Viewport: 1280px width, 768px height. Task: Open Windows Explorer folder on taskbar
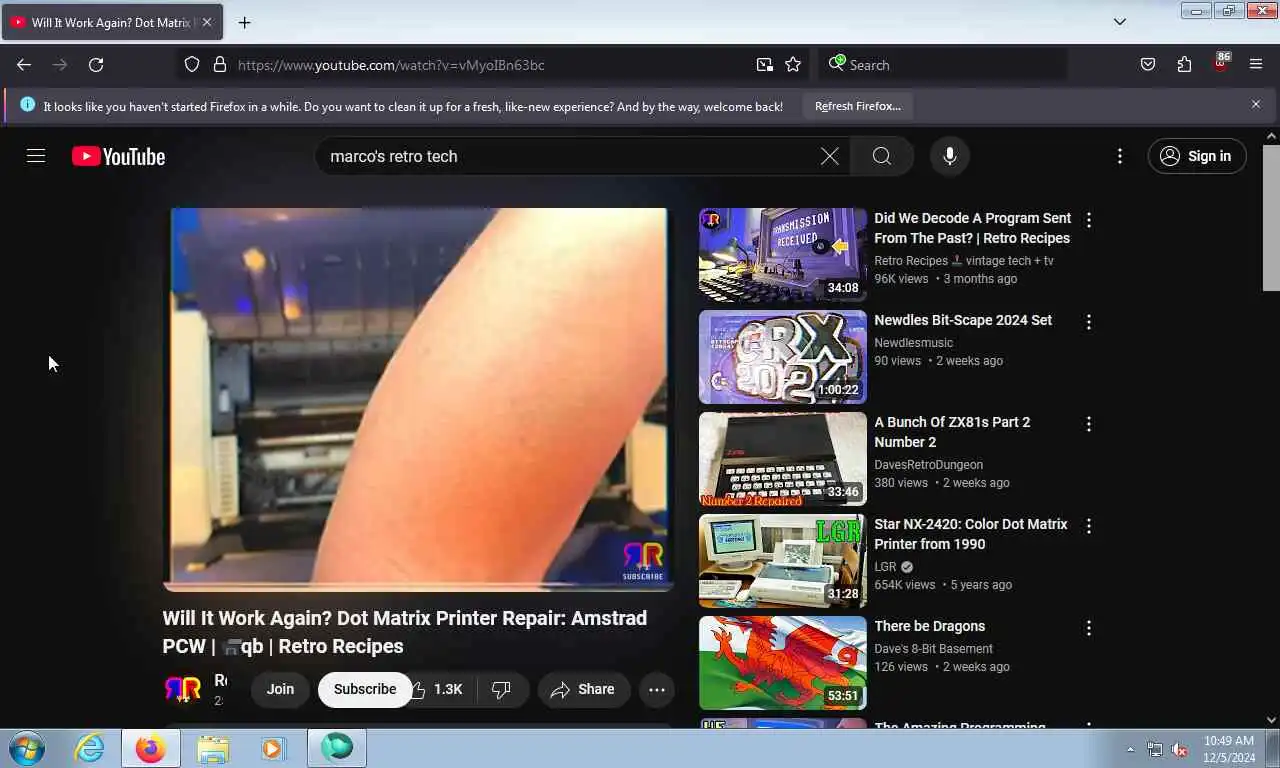[213, 748]
